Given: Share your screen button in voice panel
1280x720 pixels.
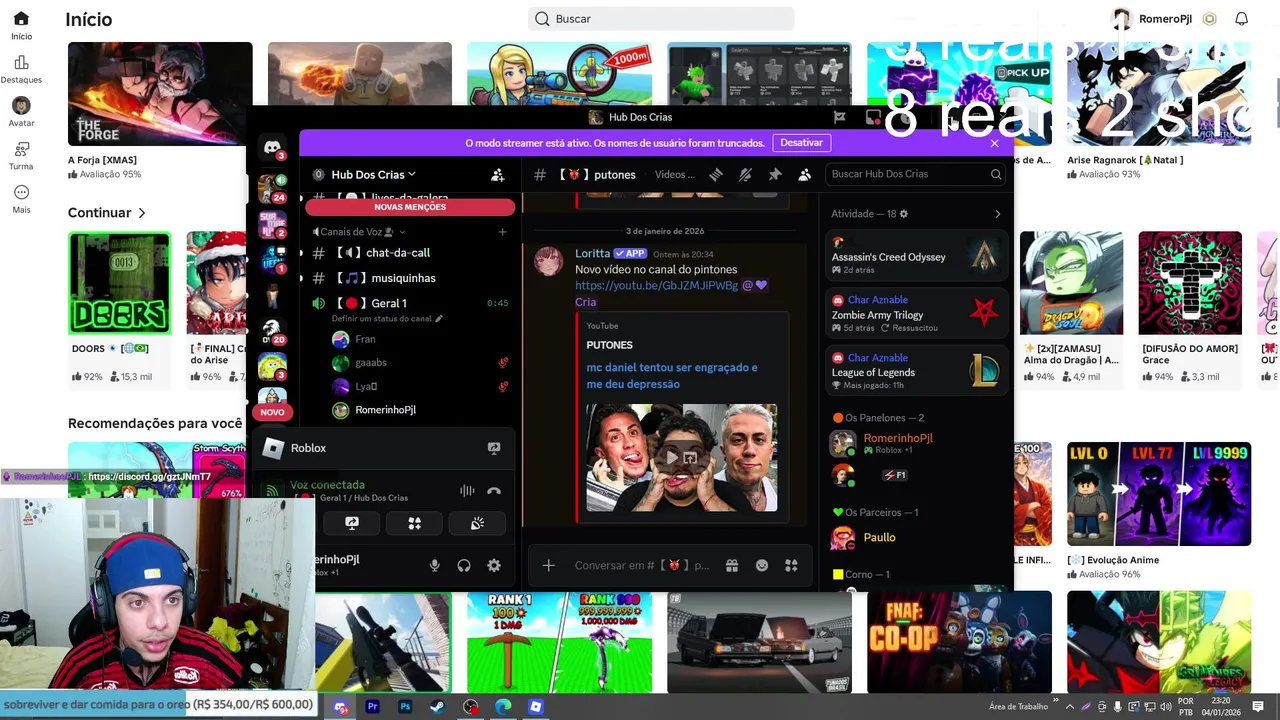Looking at the screenshot, I should click(x=352, y=523).
